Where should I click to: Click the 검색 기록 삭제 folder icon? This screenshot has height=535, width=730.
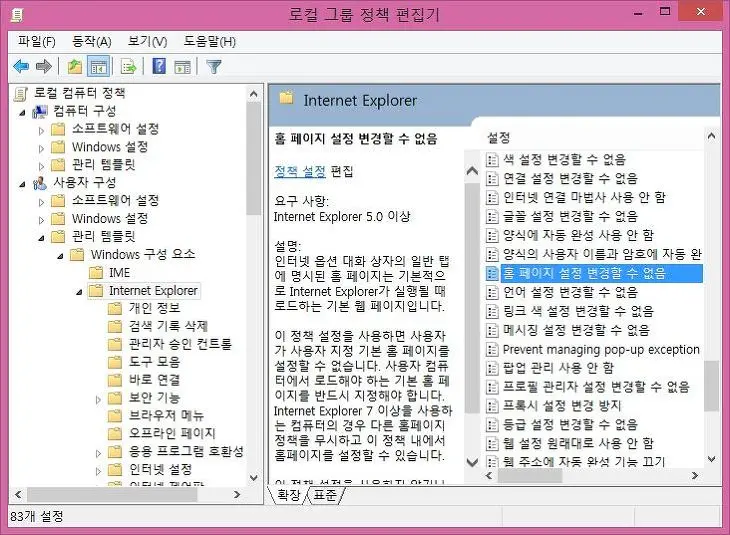115,325
